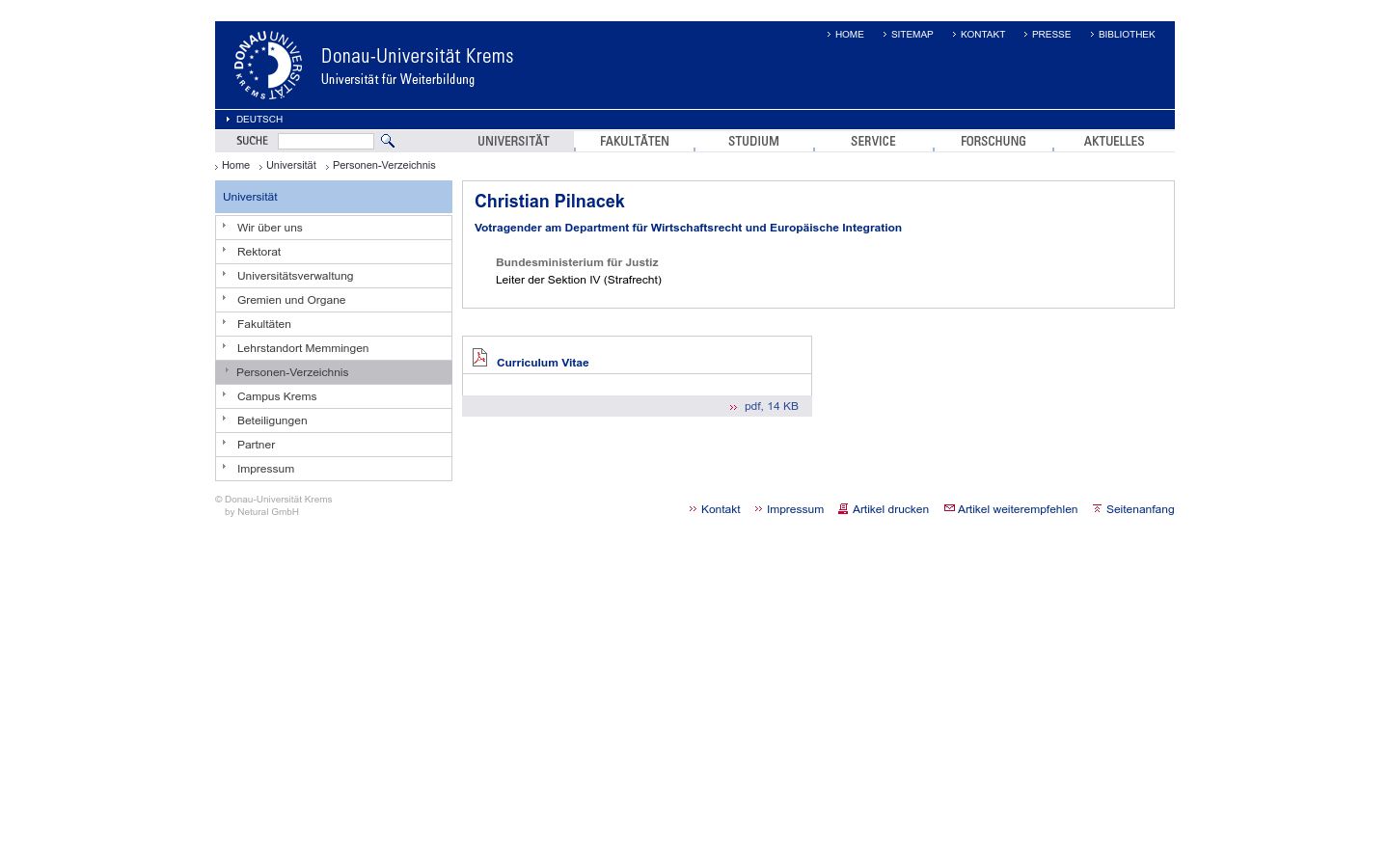Screen dimensions: 1389x868
Task: Open Lehrstandort Memmingen sidebar item
Action: 334,348
